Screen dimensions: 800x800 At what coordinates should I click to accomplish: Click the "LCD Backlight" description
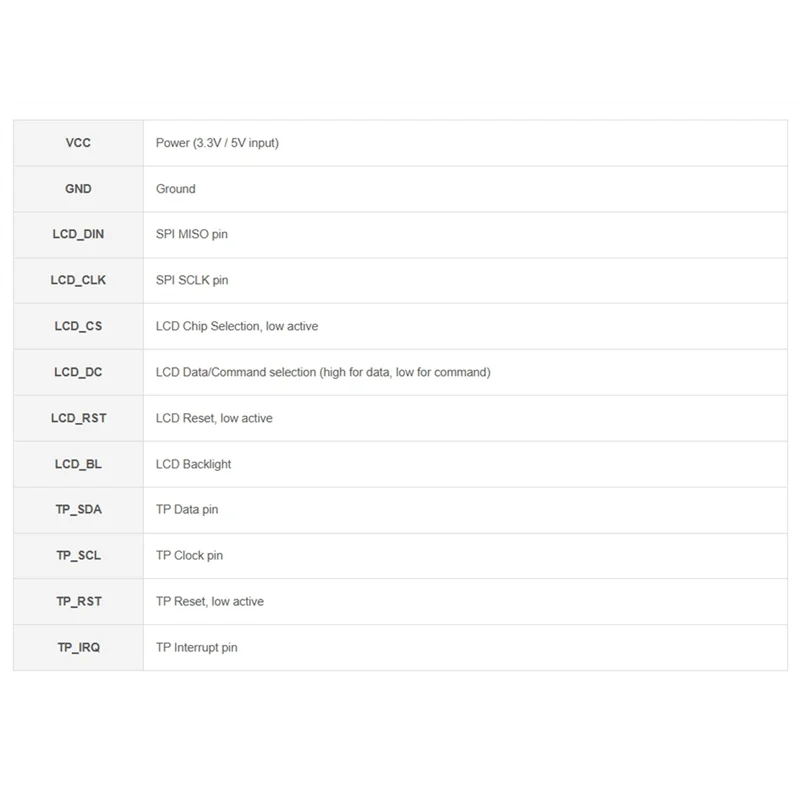tap(194, 464)
